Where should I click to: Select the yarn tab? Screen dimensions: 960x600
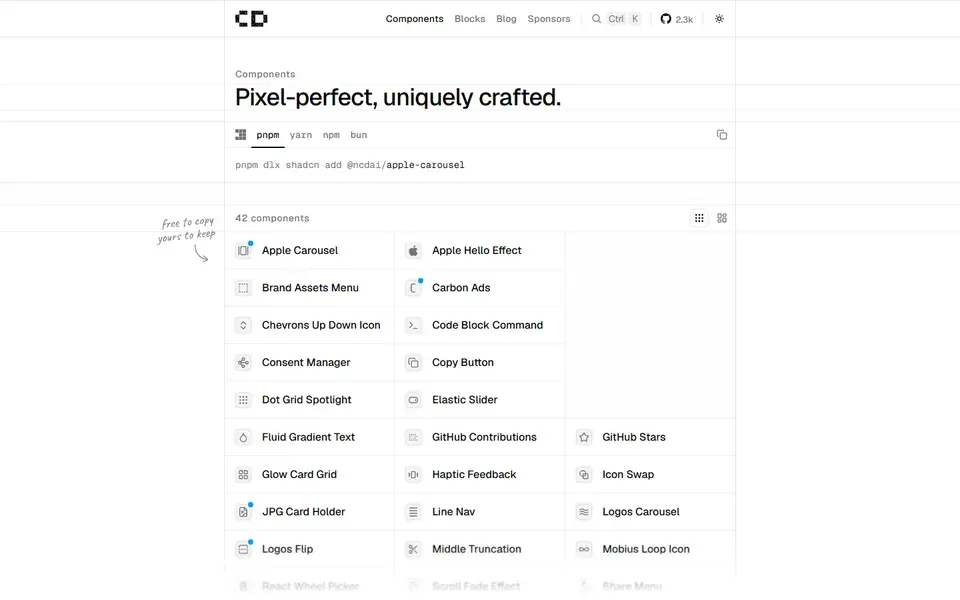point(301,135)
